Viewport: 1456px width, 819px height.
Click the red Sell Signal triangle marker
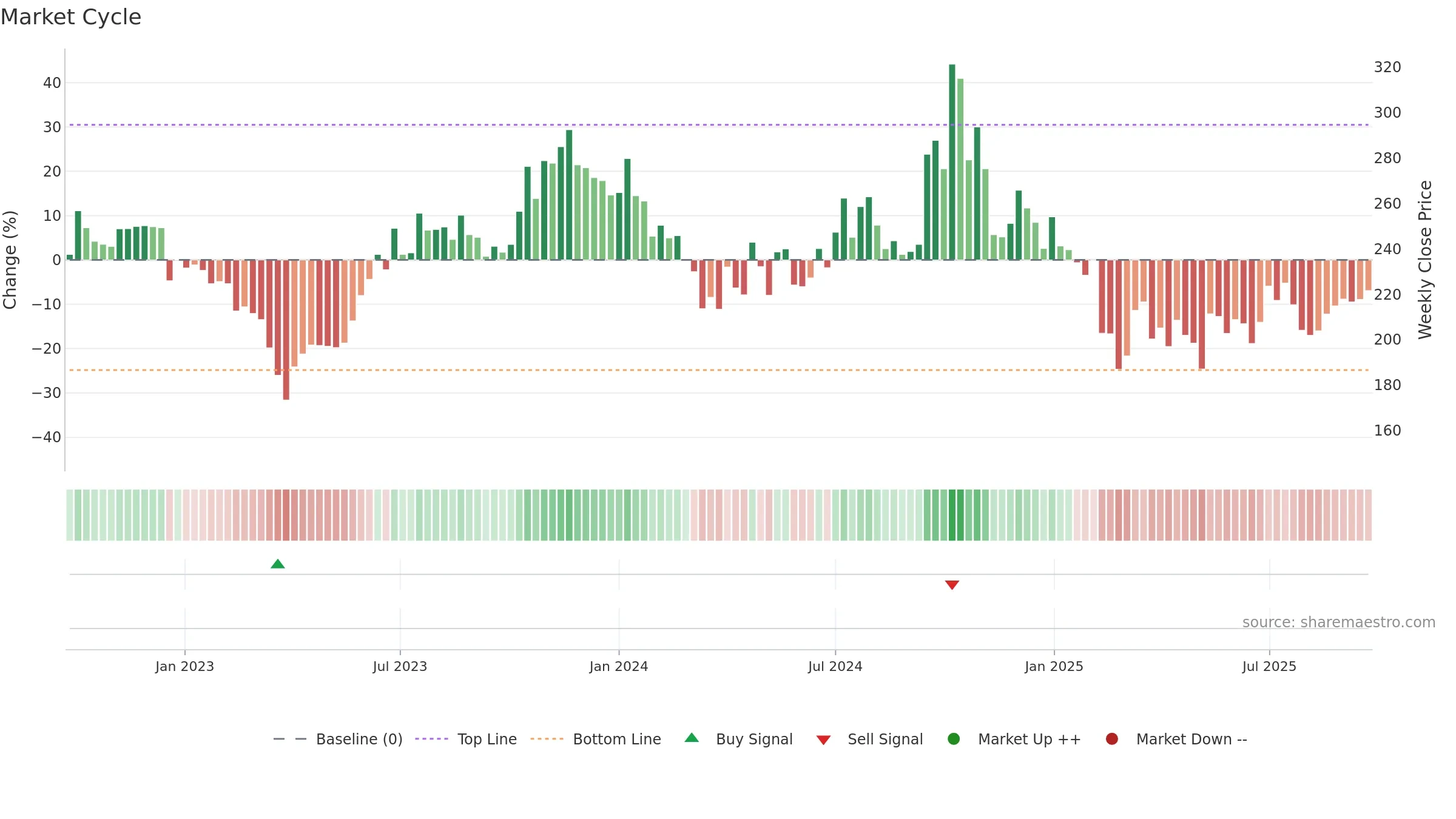tap(952, 585)
